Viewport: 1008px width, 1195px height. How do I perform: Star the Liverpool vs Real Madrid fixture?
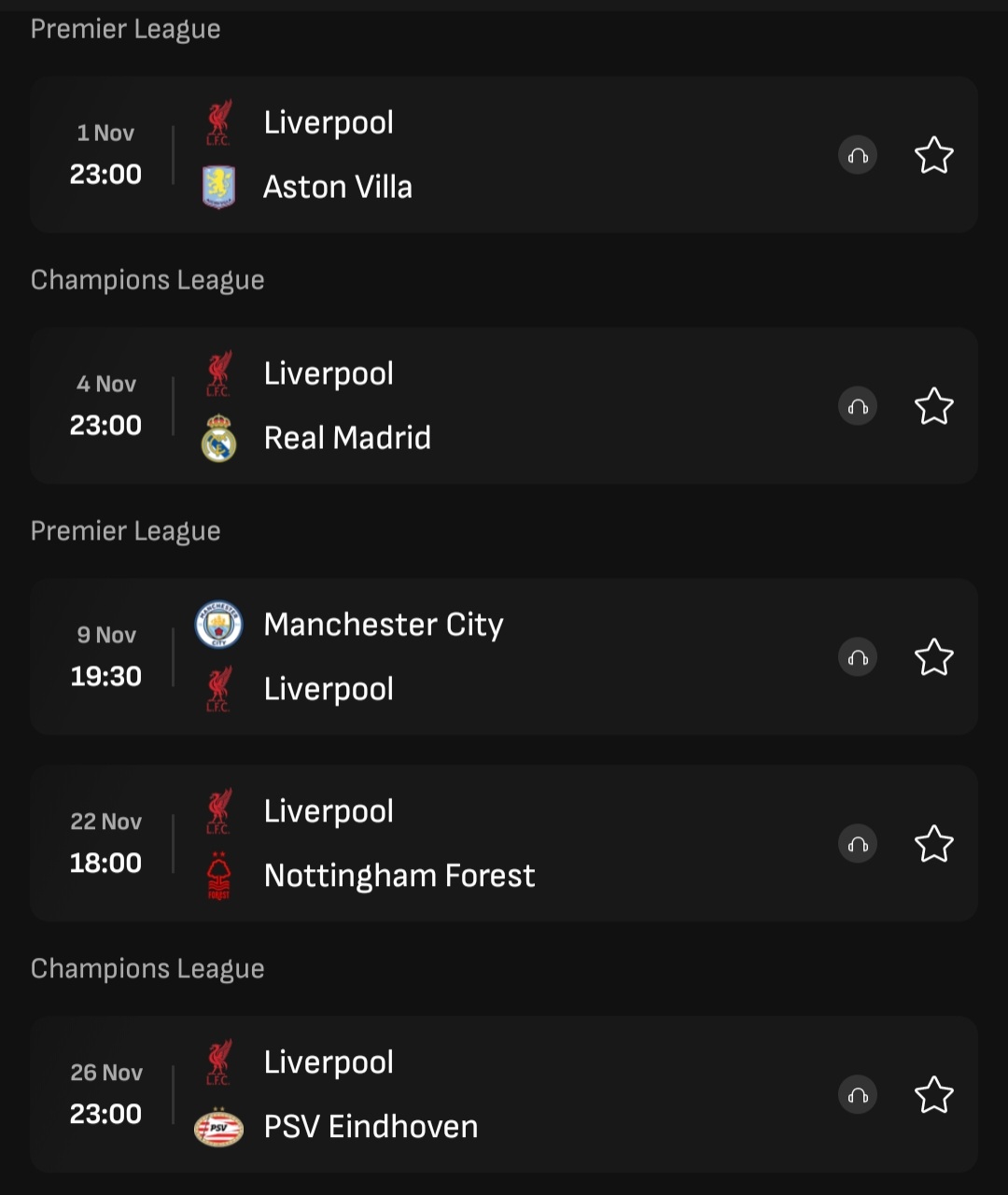[933, 406]
